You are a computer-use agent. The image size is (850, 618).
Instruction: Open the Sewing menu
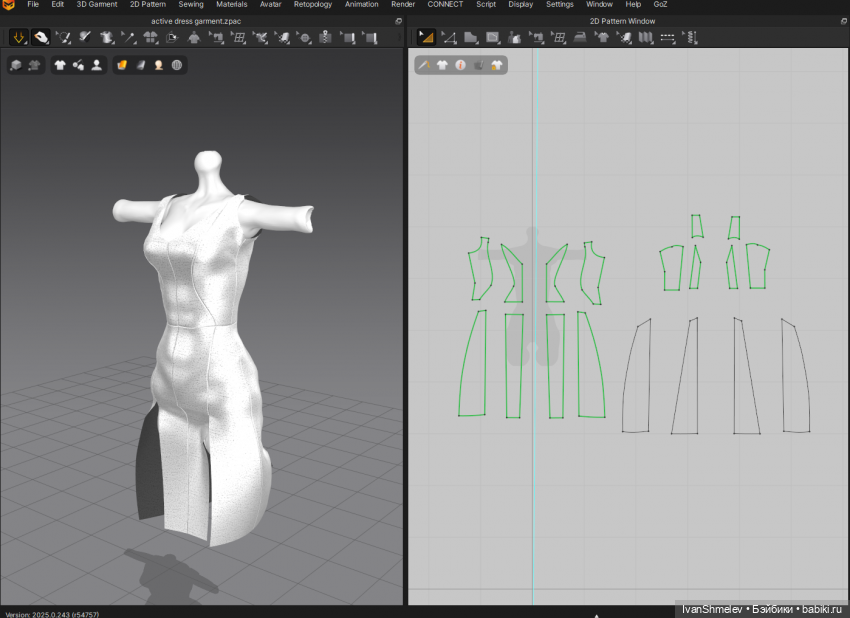(191, 4)
